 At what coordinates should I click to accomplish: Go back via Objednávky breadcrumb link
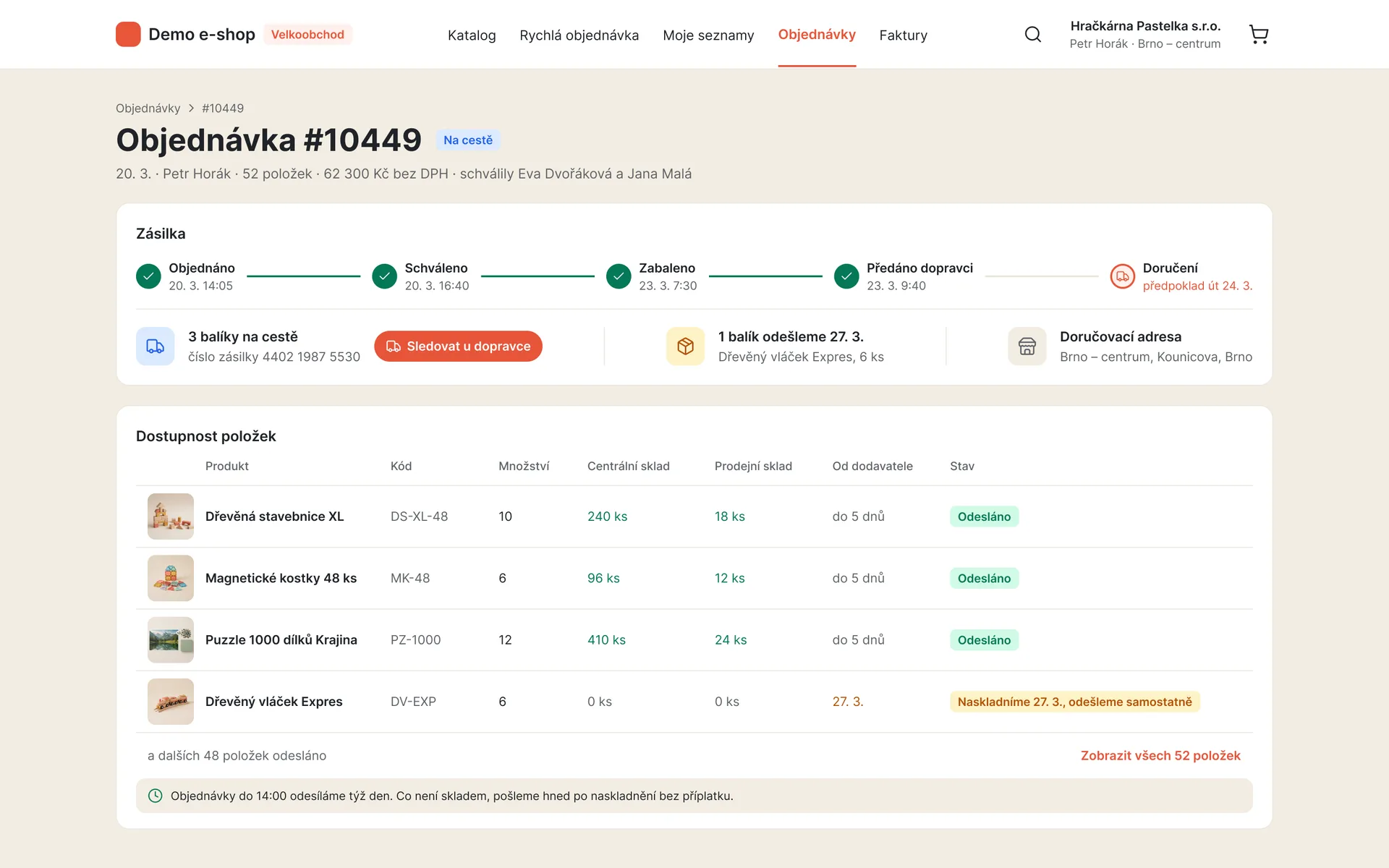pyautogui.click(x=148, y=108)
